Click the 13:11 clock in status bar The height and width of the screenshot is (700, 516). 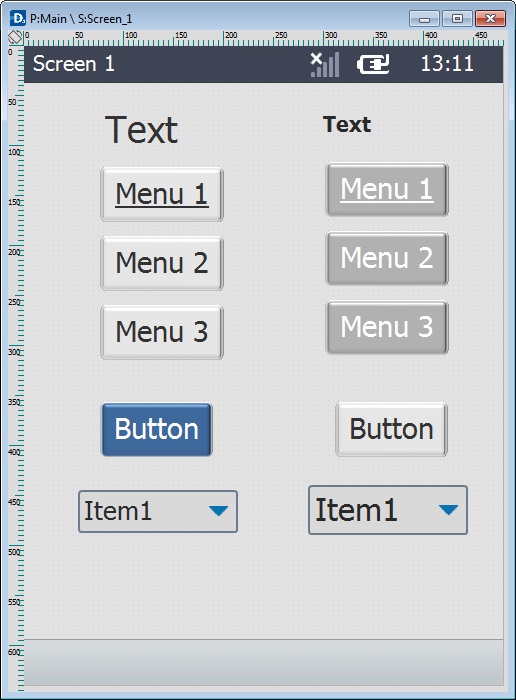pos(447,64)
